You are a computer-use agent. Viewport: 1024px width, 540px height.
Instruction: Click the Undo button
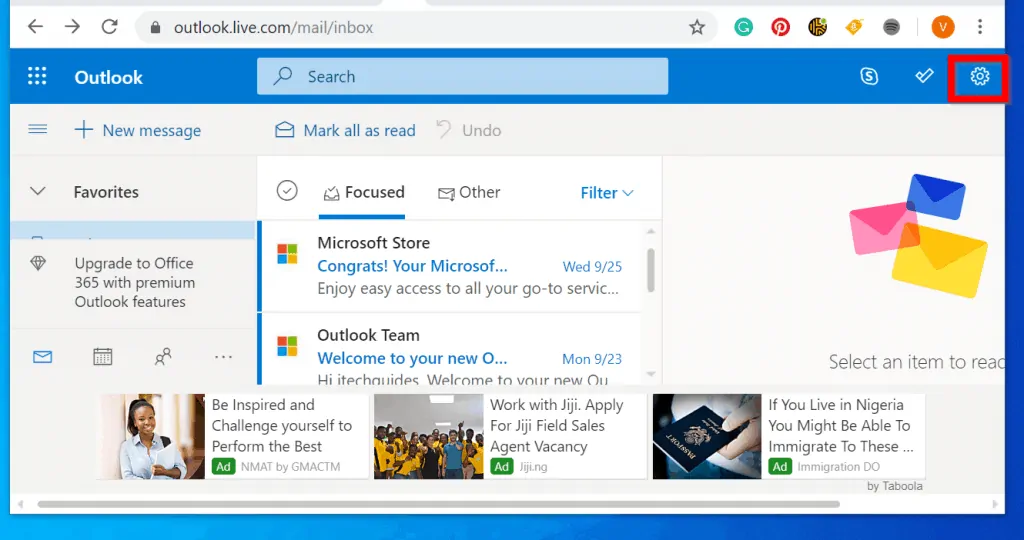pyautogui.click(x=469, y=130)
